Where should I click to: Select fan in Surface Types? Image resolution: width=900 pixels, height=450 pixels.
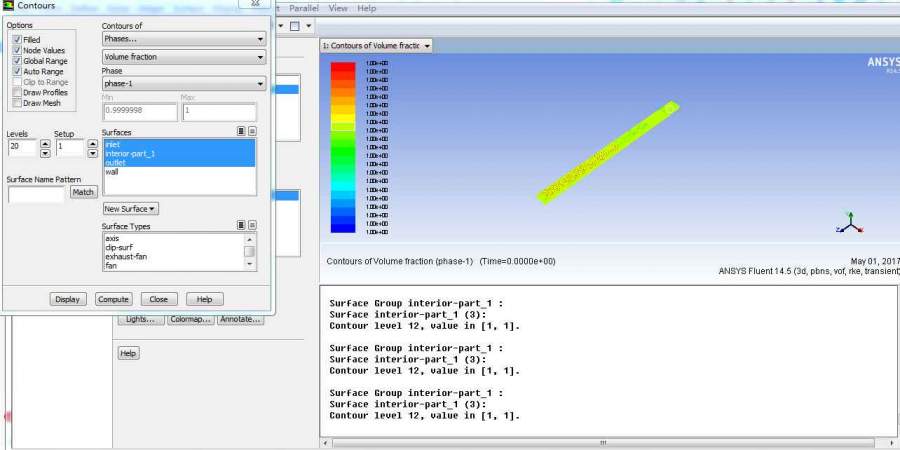[x=173, y=266]
